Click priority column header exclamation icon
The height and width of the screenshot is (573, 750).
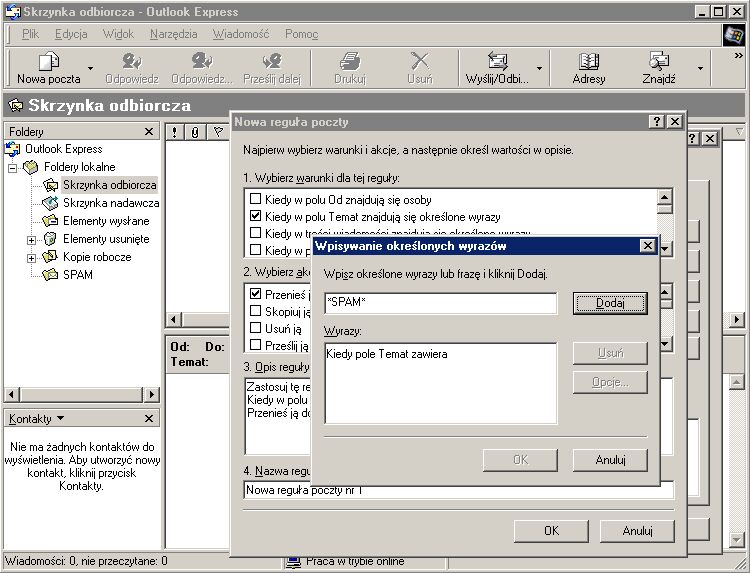[x=175, y=132]
